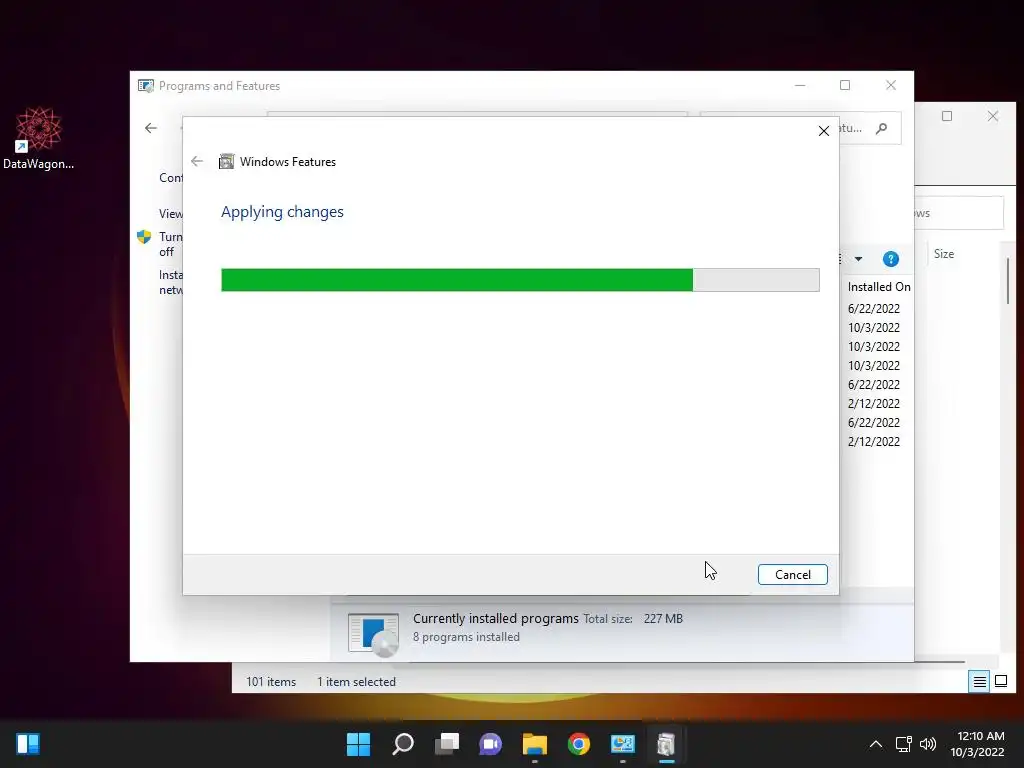Open the Windows Start menu
Screen dimensions: 1024x768
point(358,744)
